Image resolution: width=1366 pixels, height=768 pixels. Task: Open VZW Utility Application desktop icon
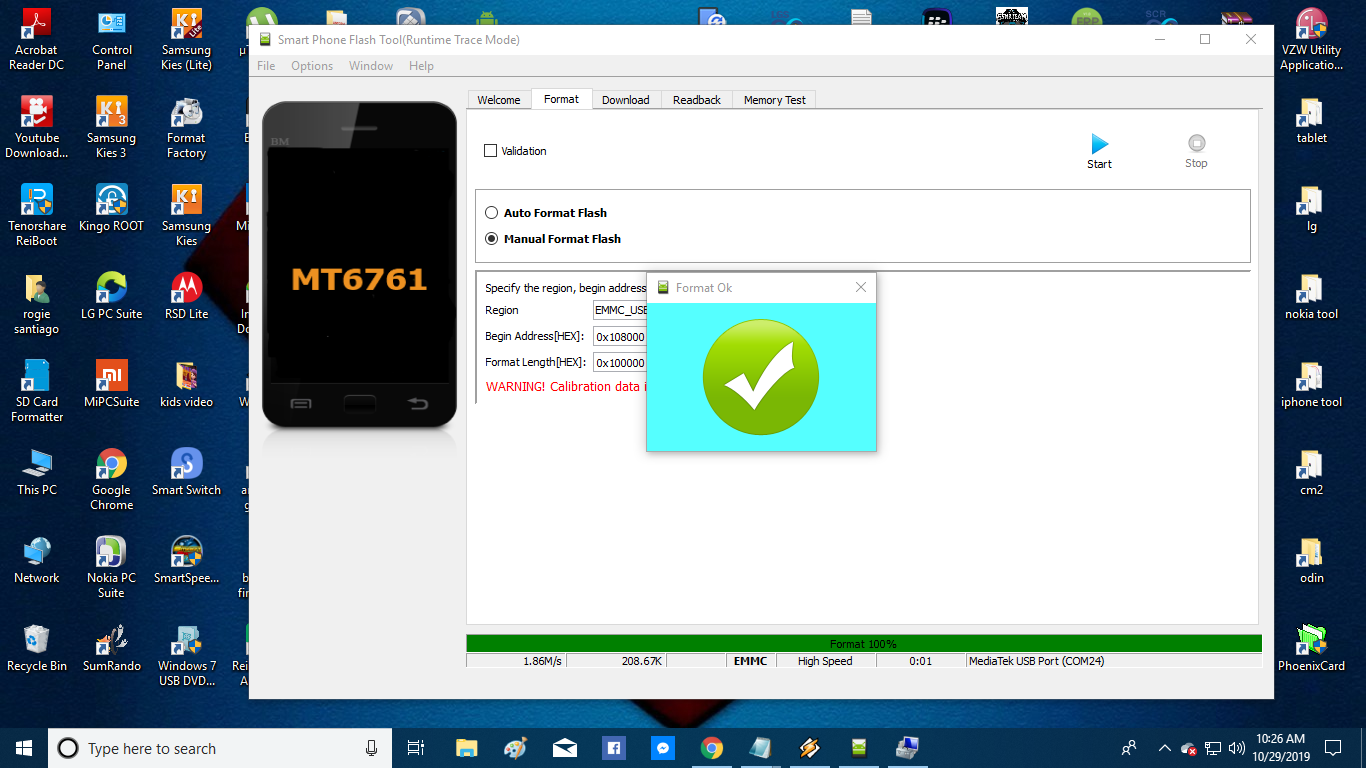[1311, 40]
